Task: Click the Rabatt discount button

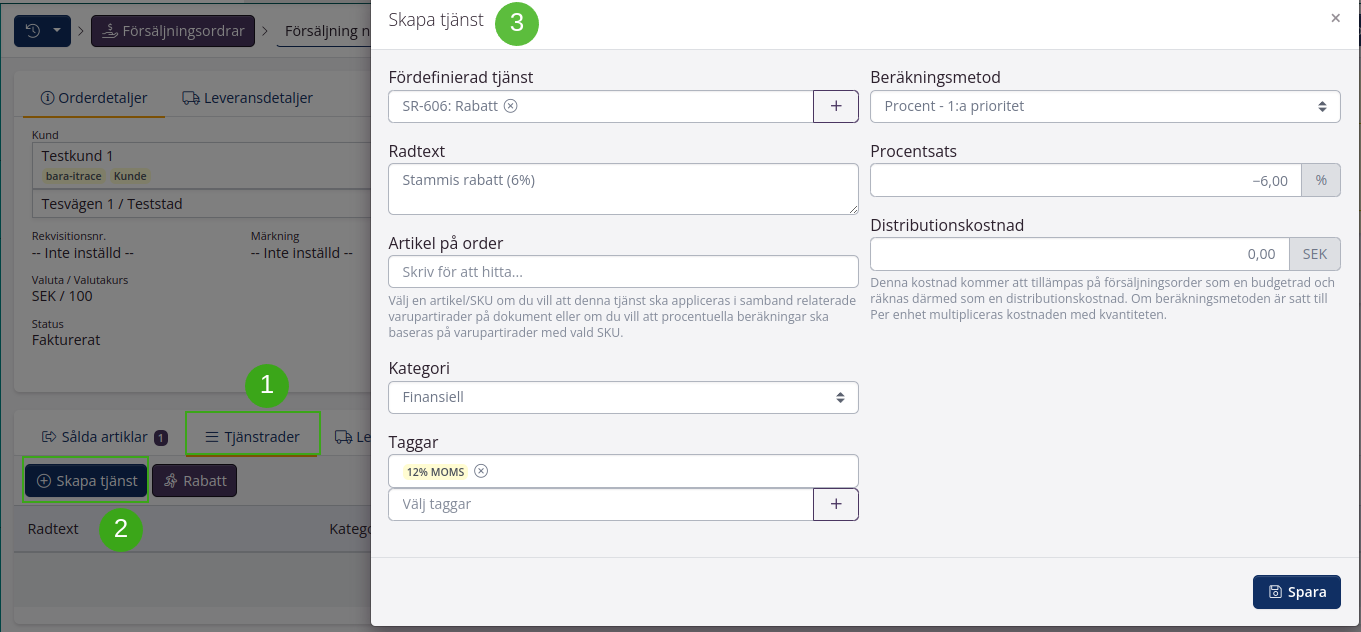Action: click(195, 481)
